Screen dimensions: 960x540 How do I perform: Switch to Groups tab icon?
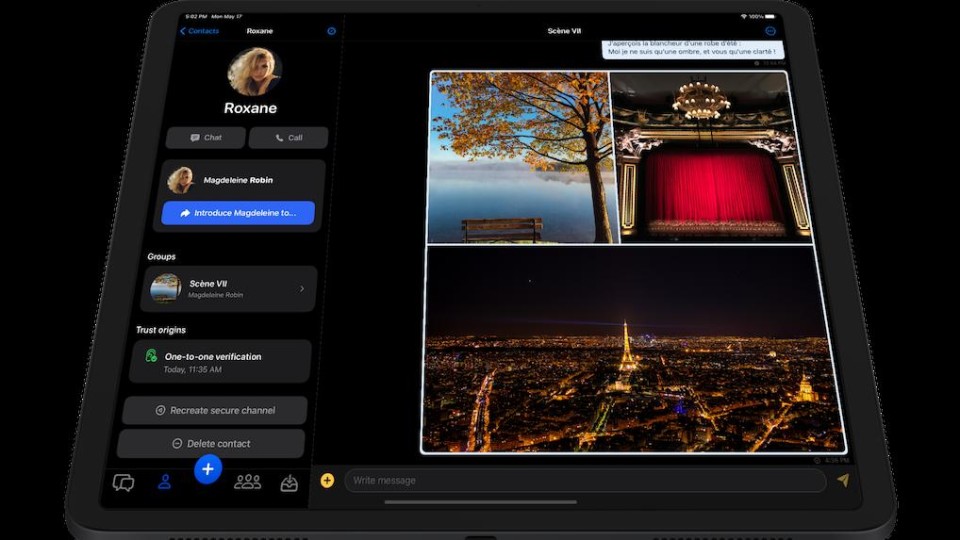click(x=247, y=482)
